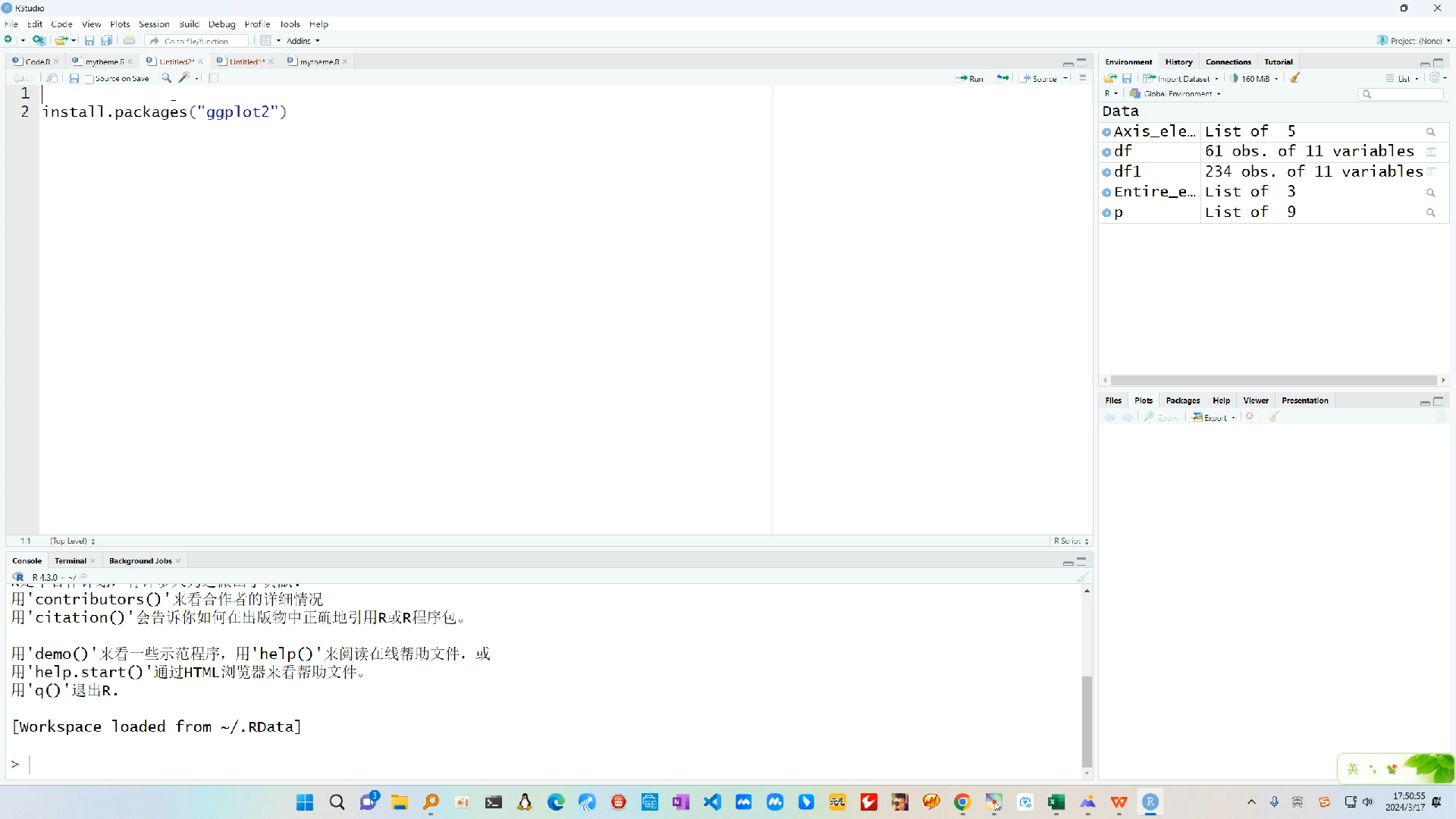Open the Export dropdown in Plots
Screen dimensions: 1456x819
1213,417
